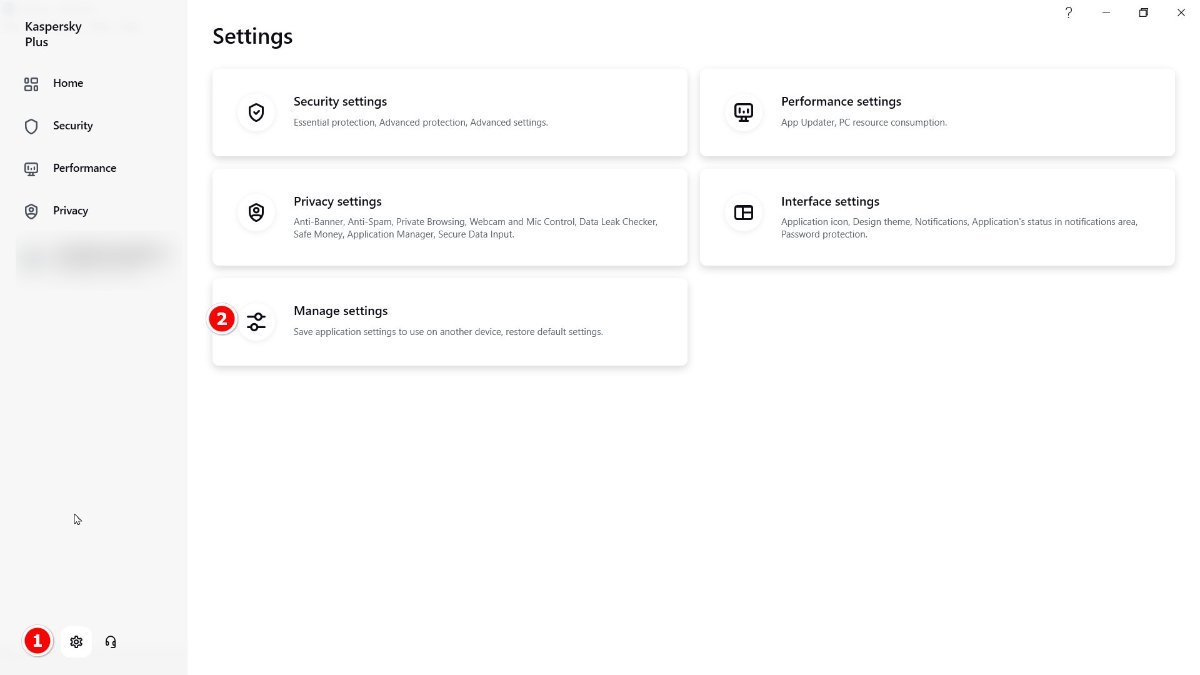This screenshot has width=1200, height=675.
Task: Click the Privacy settings shield-person icon
Action: (x=256, y=212)
